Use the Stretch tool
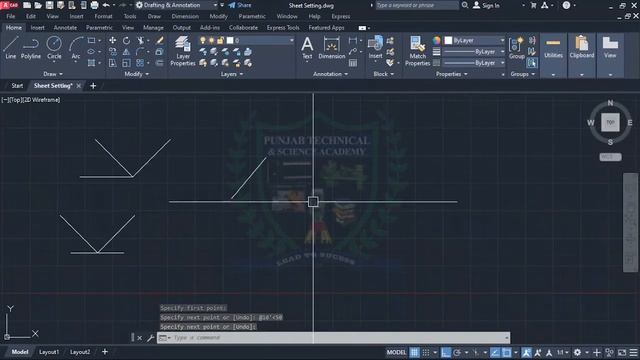The height and width of the screenshot is (360, 640). [x=112, y=63]
